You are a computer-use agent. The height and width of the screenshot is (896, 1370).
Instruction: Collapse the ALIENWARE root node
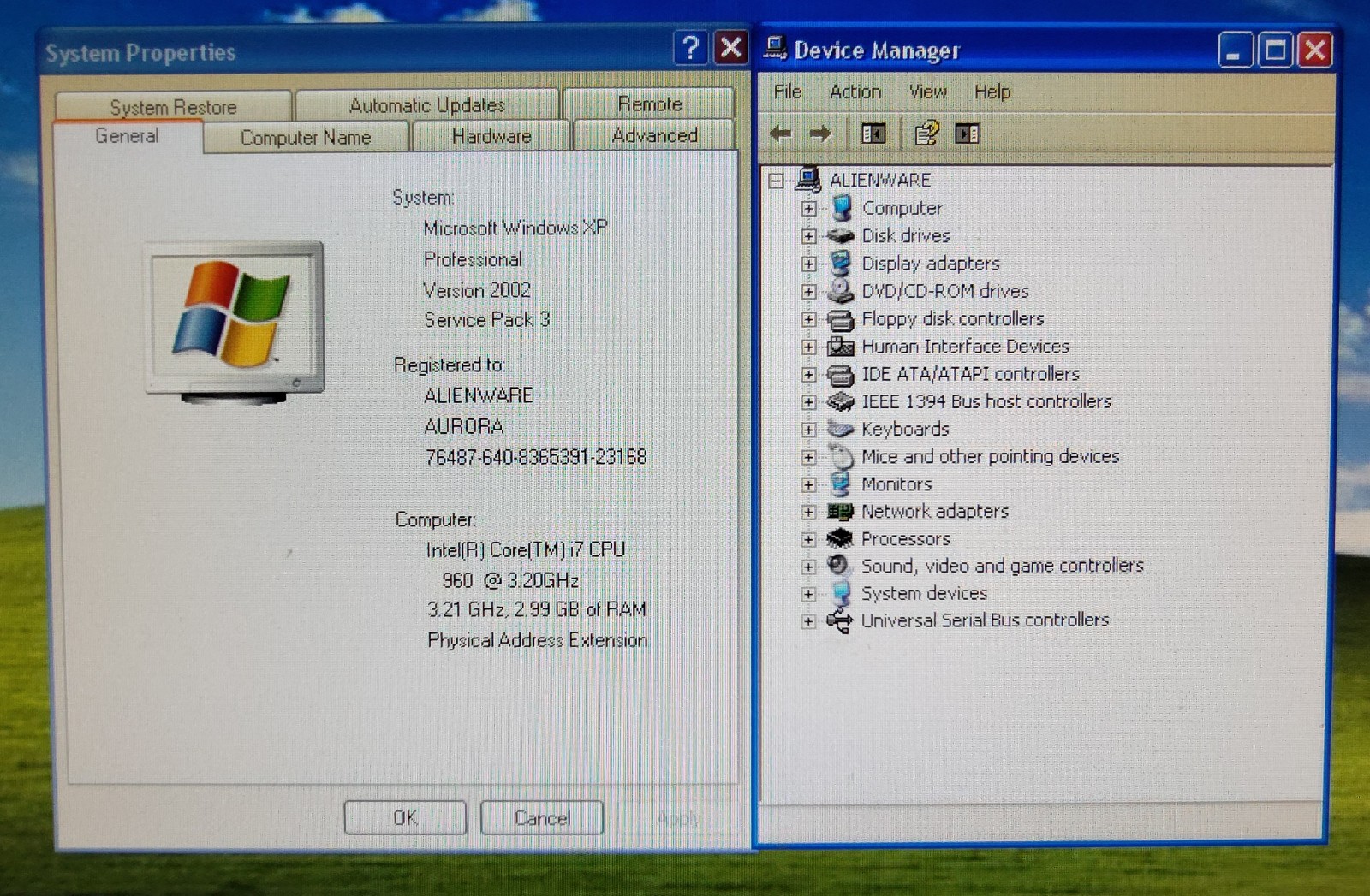point(776,181)
